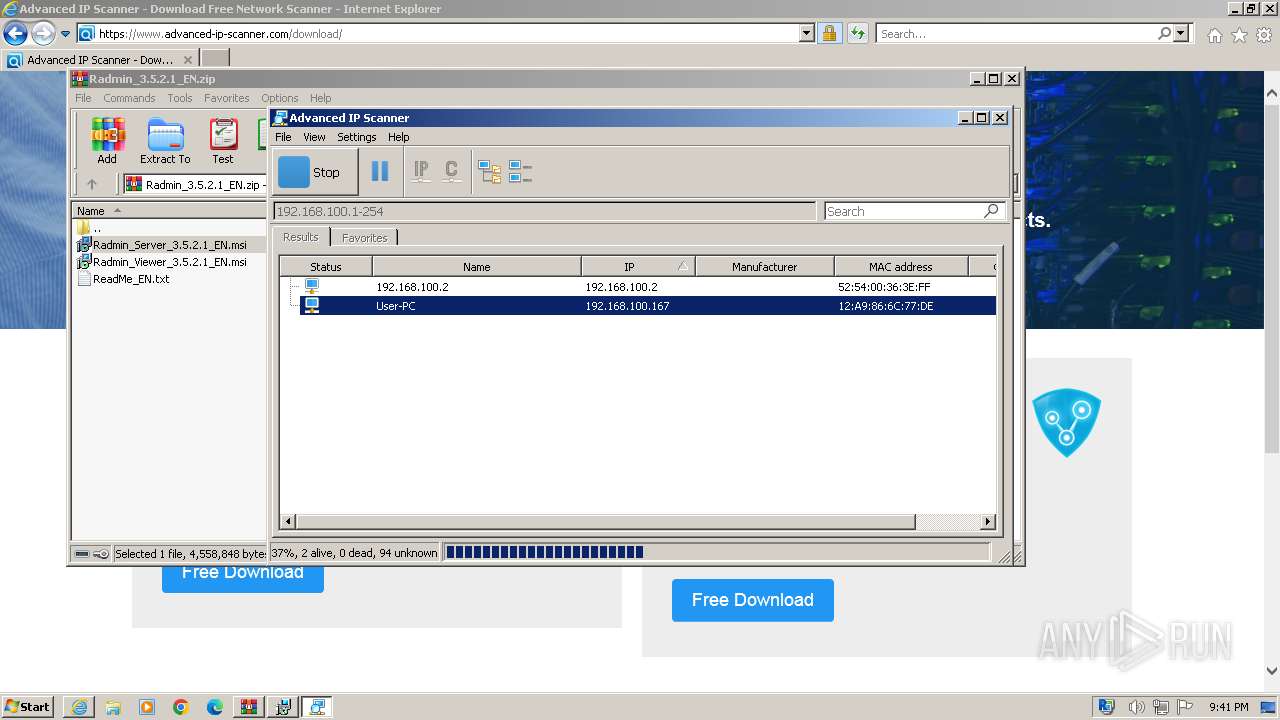Click the IP range toolbar icon
This screenshot has height=720, width=1280.
pos(421,172)
